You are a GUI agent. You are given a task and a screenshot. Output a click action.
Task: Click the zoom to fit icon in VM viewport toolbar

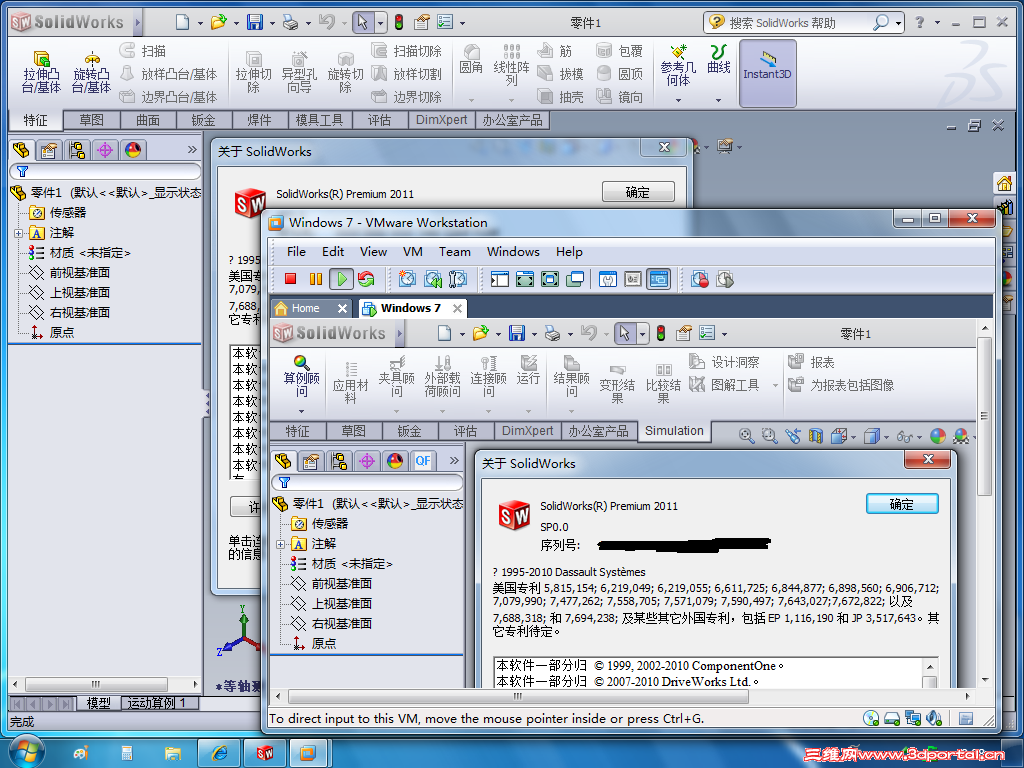746,436
